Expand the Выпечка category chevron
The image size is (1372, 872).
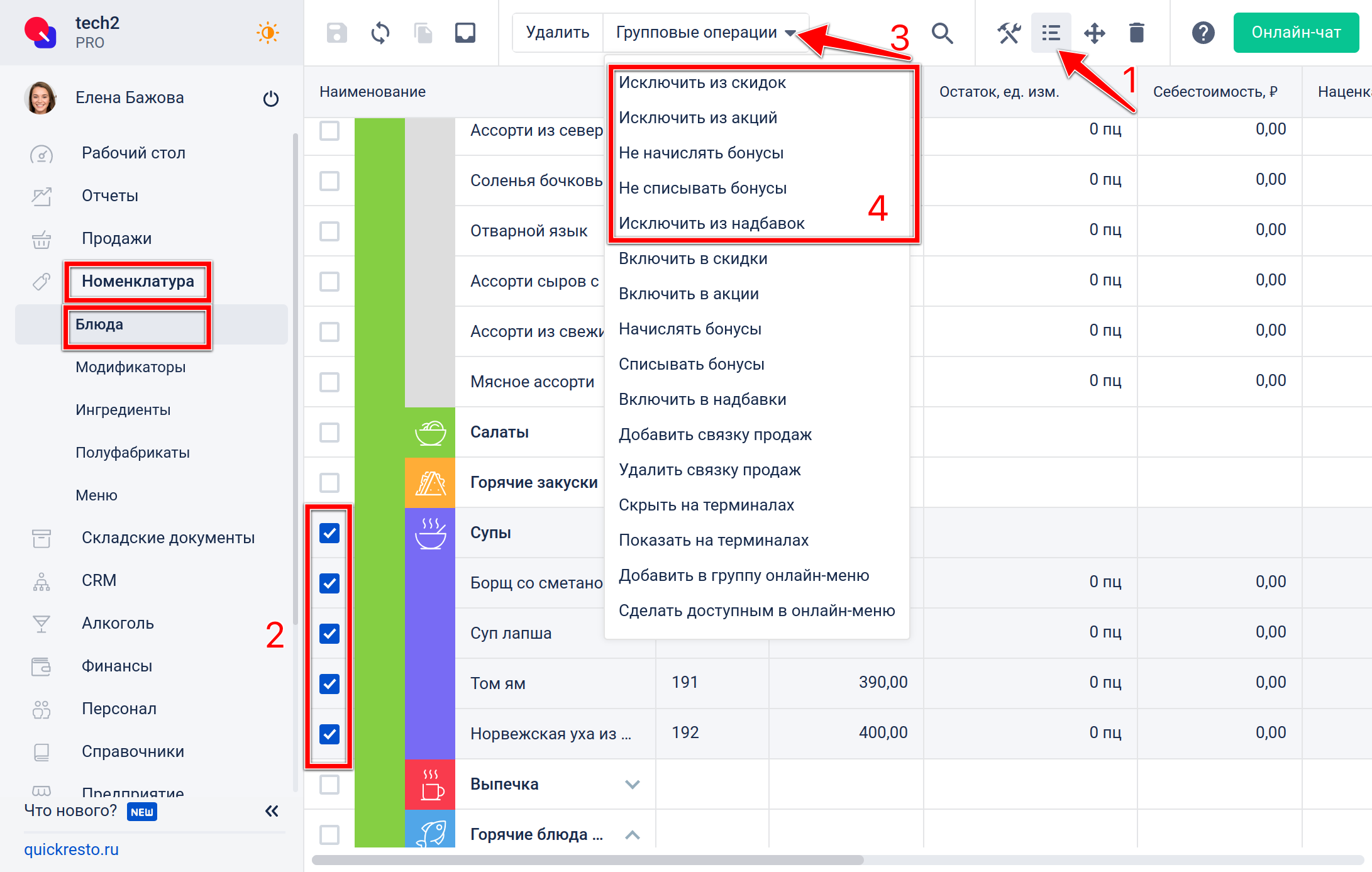pyautogui.click(x=633, y=784)
